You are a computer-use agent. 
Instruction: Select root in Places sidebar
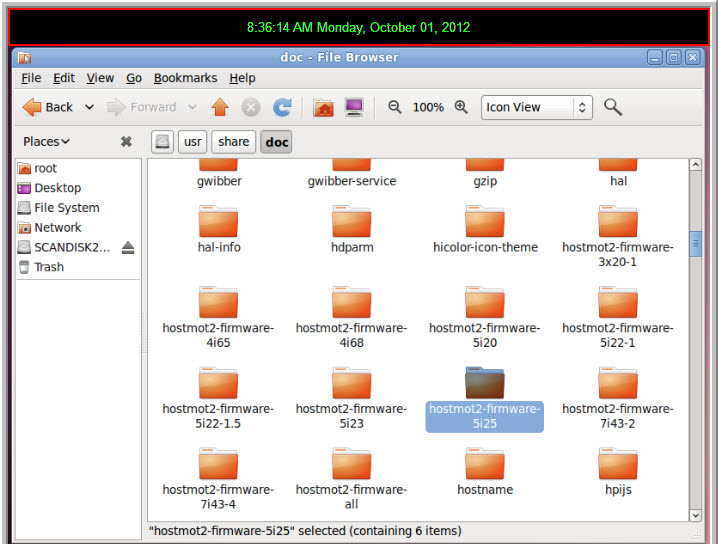(x=78, y=168)
